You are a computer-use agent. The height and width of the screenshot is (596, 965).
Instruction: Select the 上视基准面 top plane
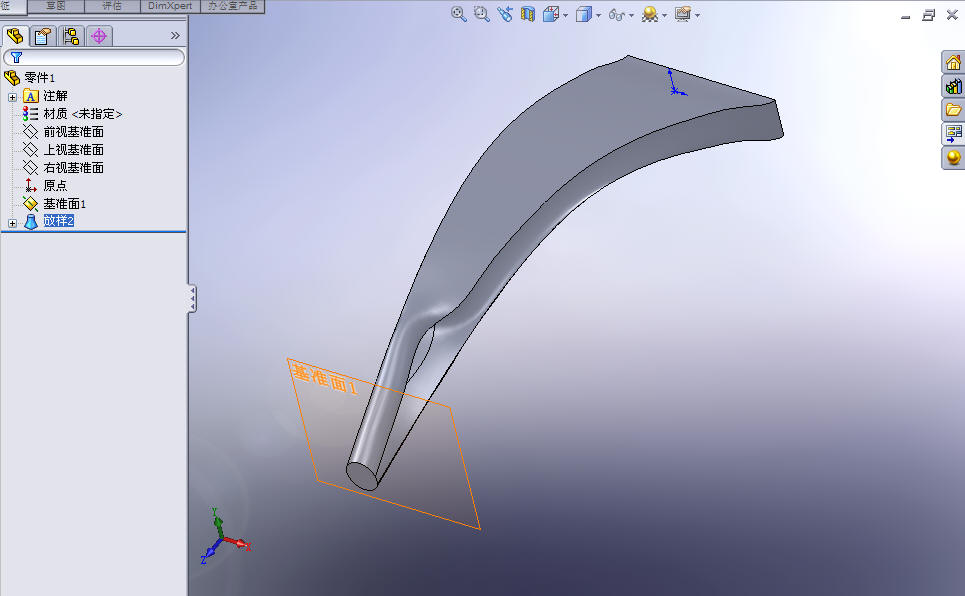tap(73, 150)
